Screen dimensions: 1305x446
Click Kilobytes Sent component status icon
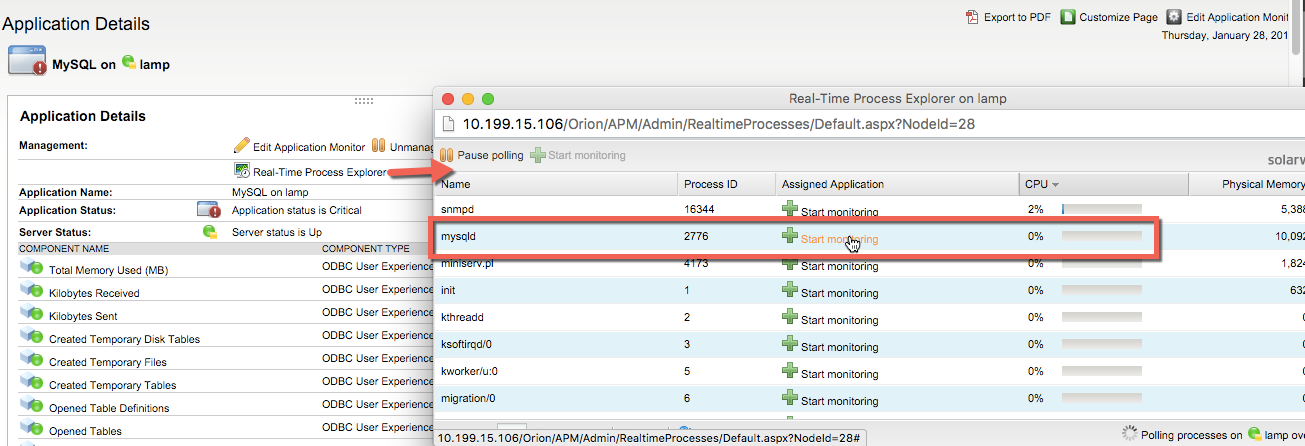31,314
